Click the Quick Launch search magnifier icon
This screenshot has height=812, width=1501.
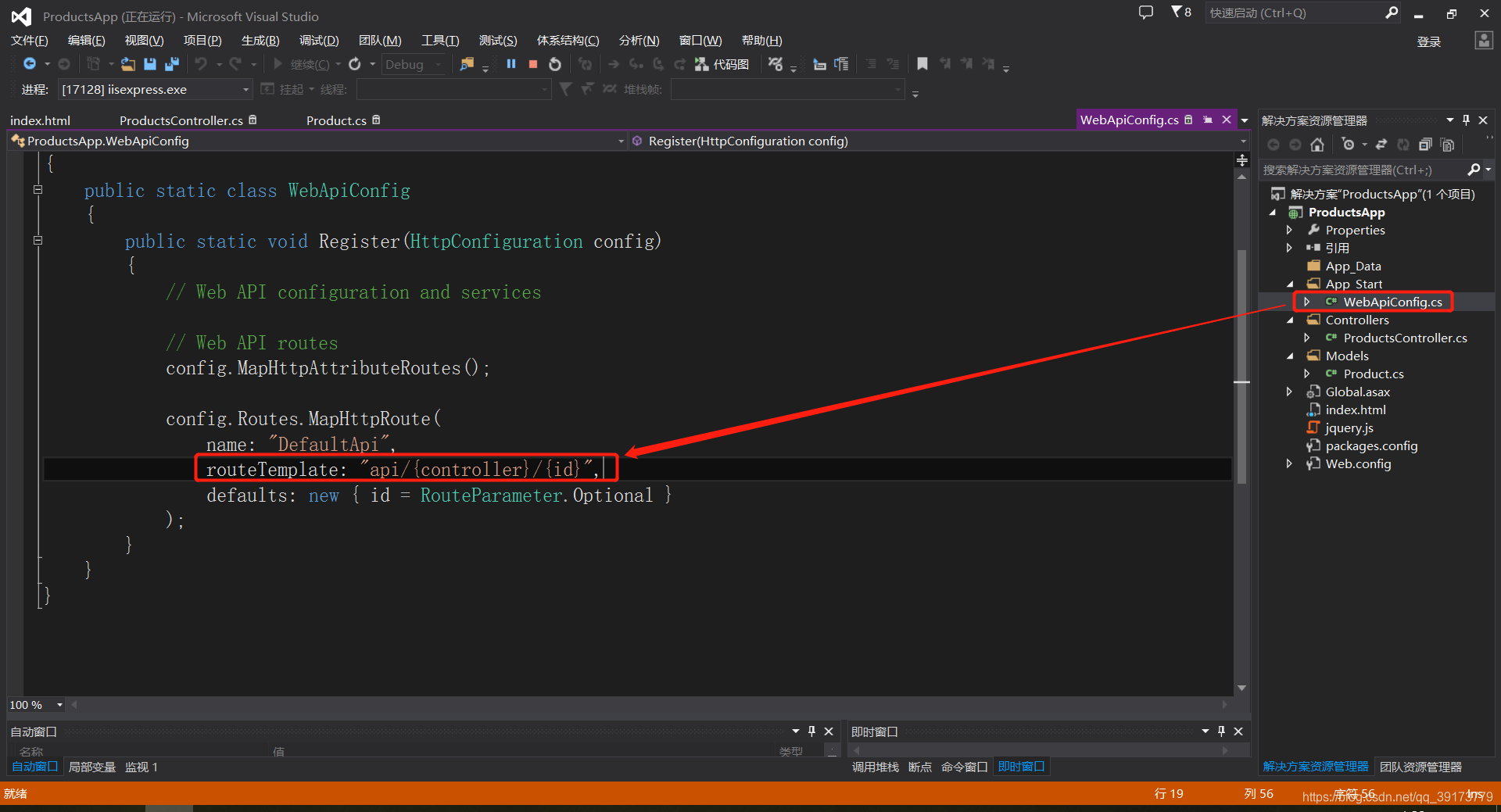1392,13
